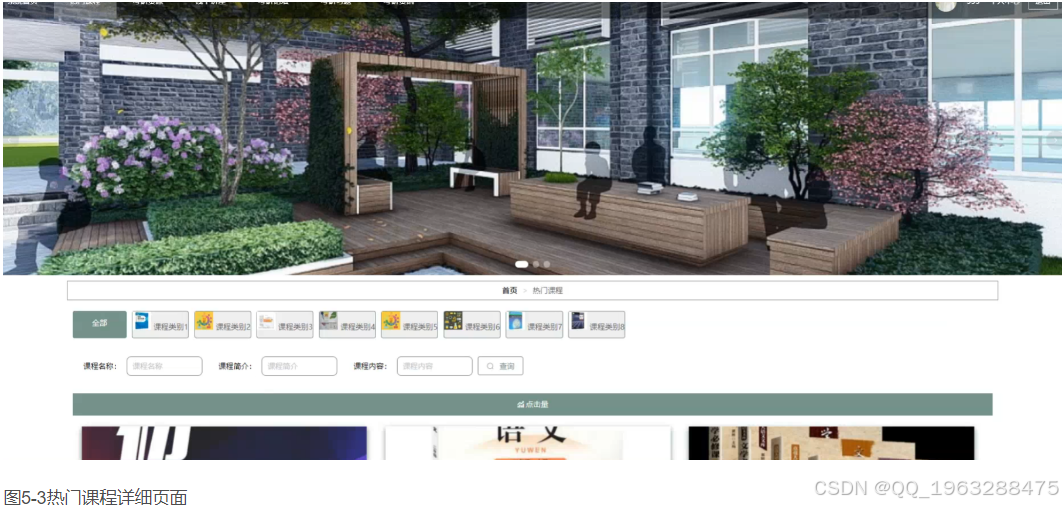Open the brown books course thumbnail
Screen dimensions: 1063x505
[831, 443]
